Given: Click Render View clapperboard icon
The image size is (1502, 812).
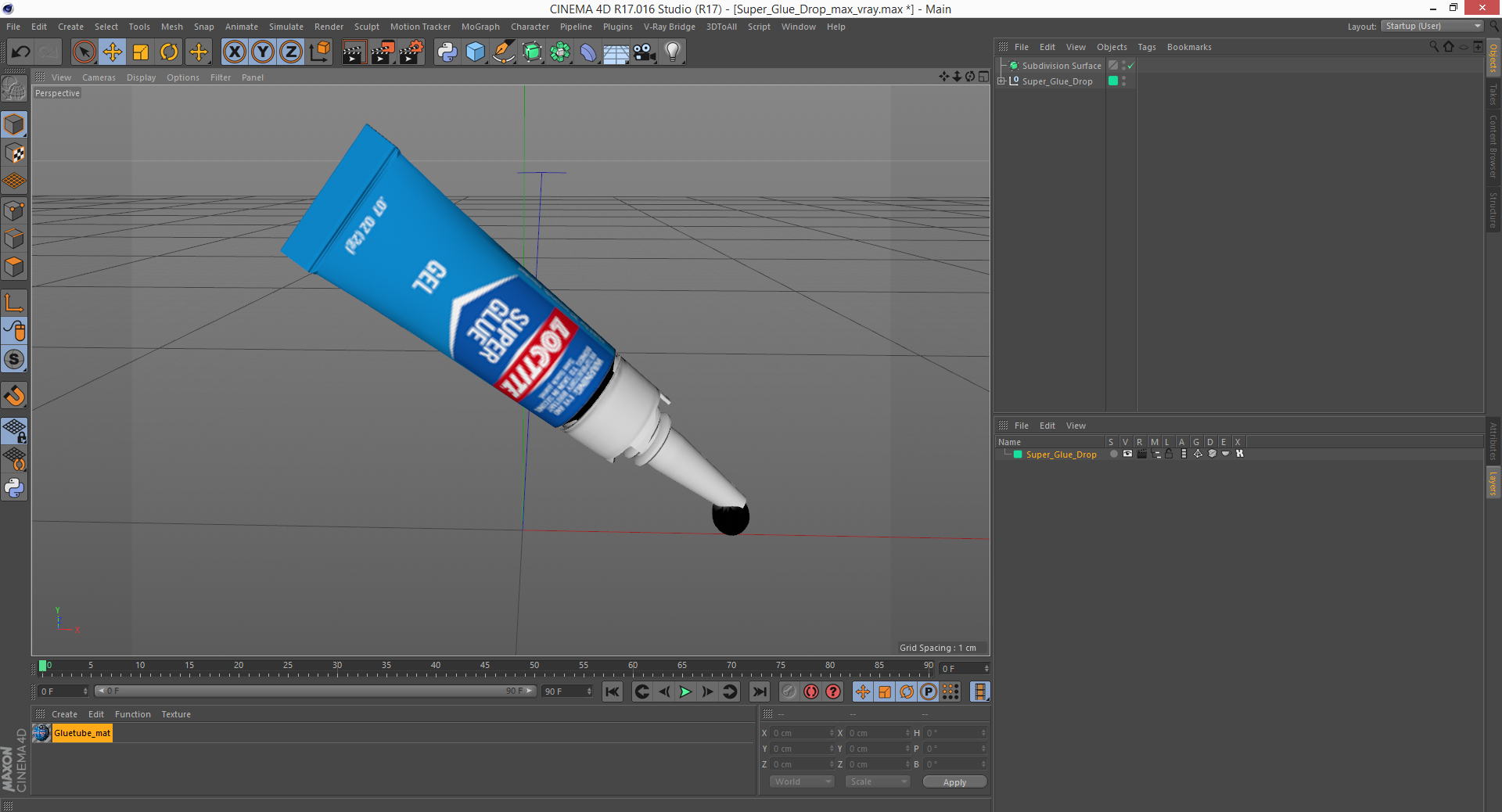Looking at the screenshot, I should click(354, 52).
